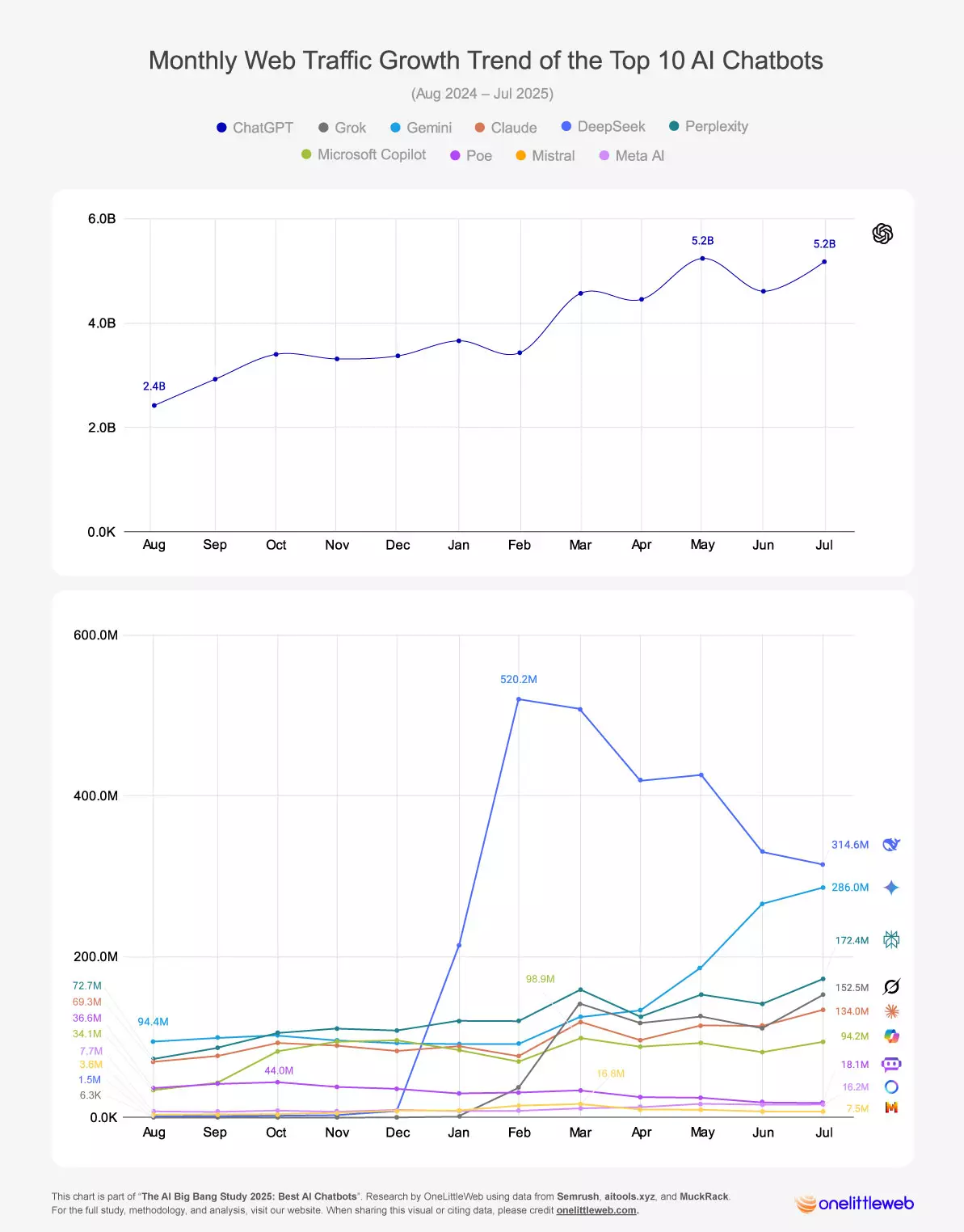The image size is (964, 1232).
Task: Click the ChatGPT May peak data point
Action: (702, 258)
